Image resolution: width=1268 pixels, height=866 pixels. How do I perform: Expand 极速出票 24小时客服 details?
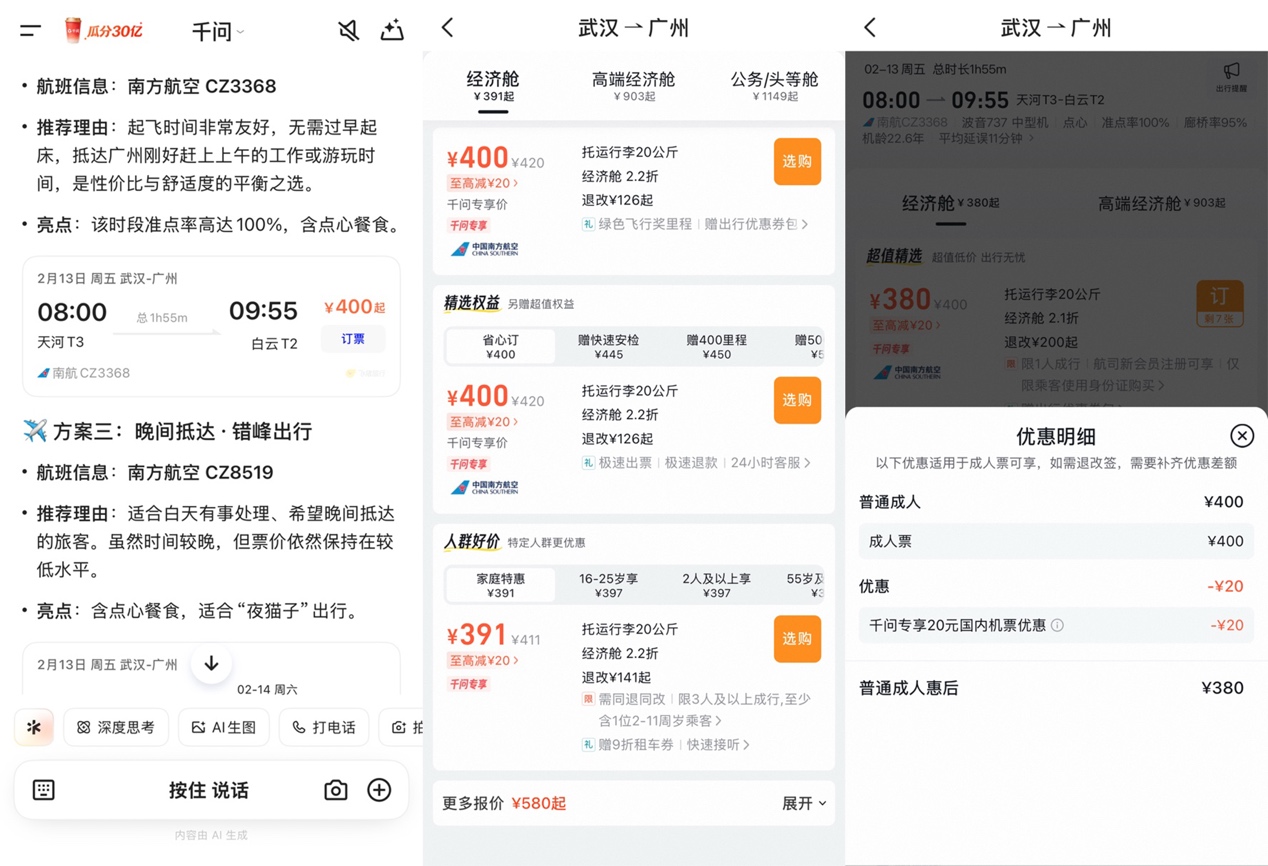coord(696,463)
